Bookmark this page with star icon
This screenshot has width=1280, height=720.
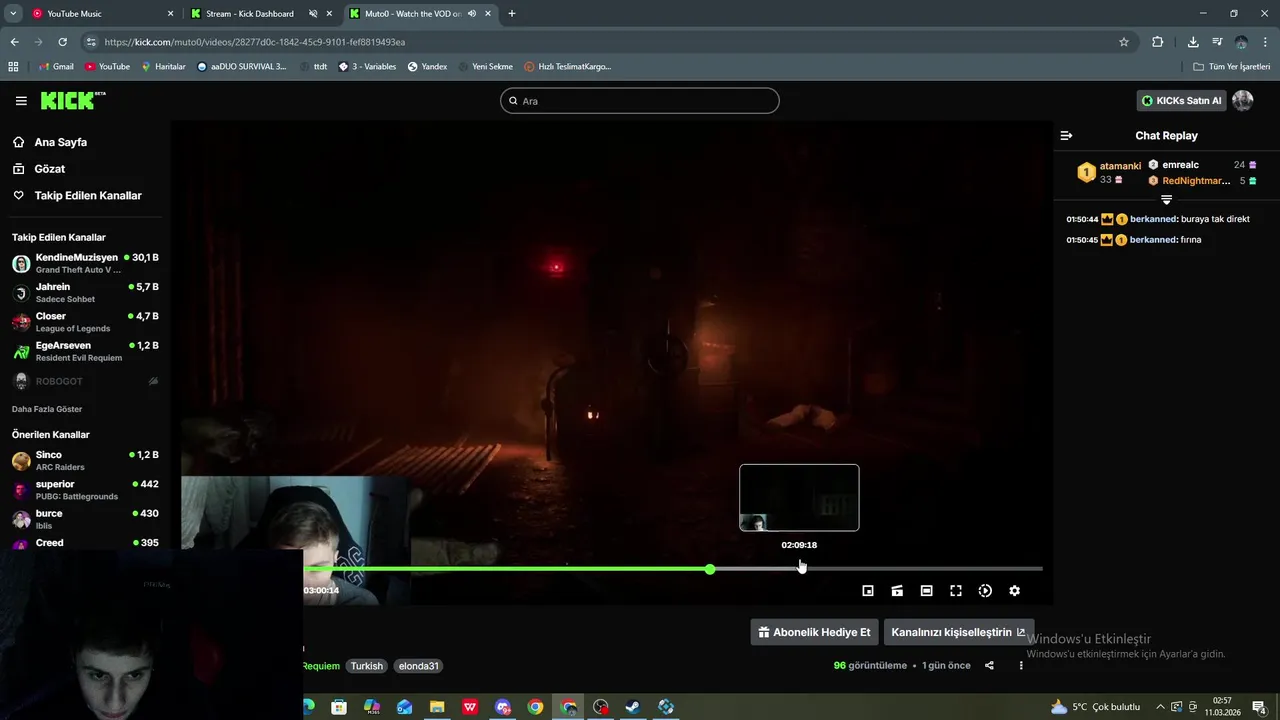tap(1124, 42)
